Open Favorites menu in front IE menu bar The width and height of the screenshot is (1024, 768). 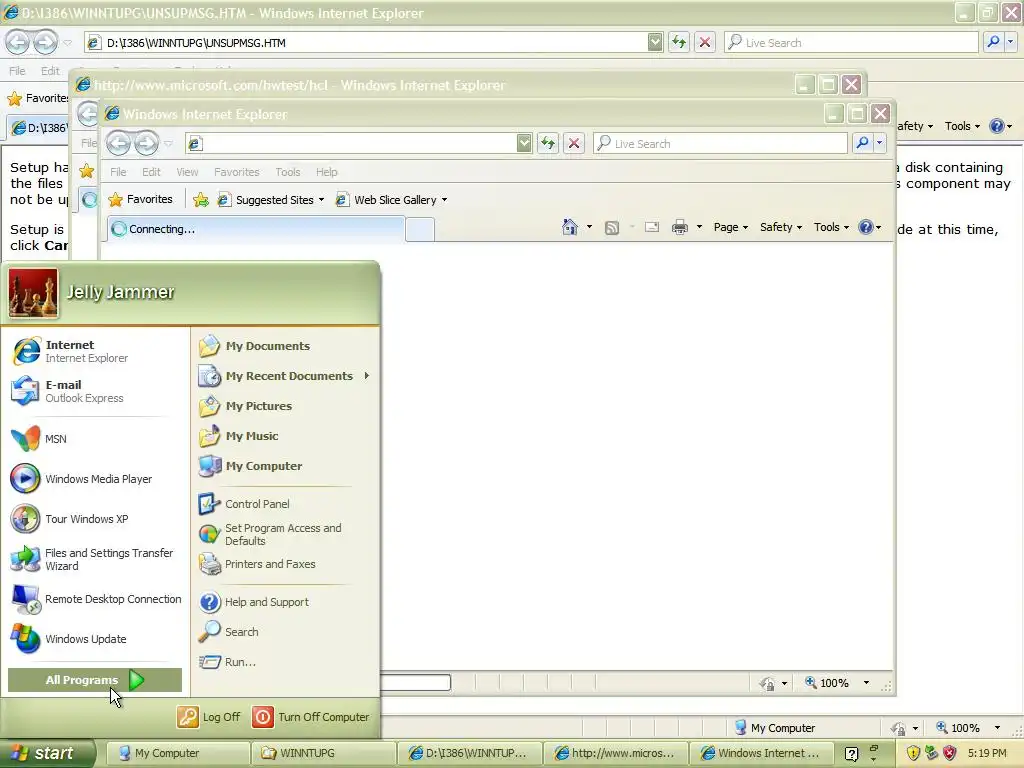(x=236, y=172)
